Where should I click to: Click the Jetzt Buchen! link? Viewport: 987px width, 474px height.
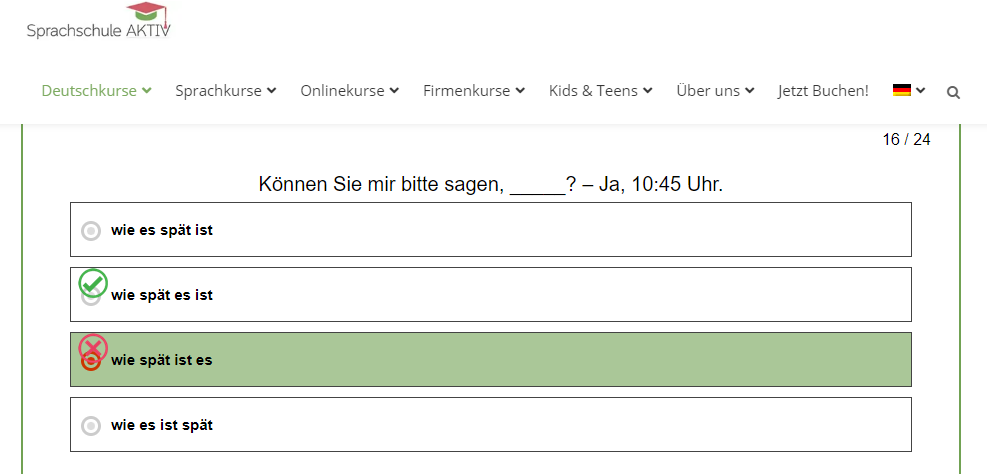(x=823, y=91)
